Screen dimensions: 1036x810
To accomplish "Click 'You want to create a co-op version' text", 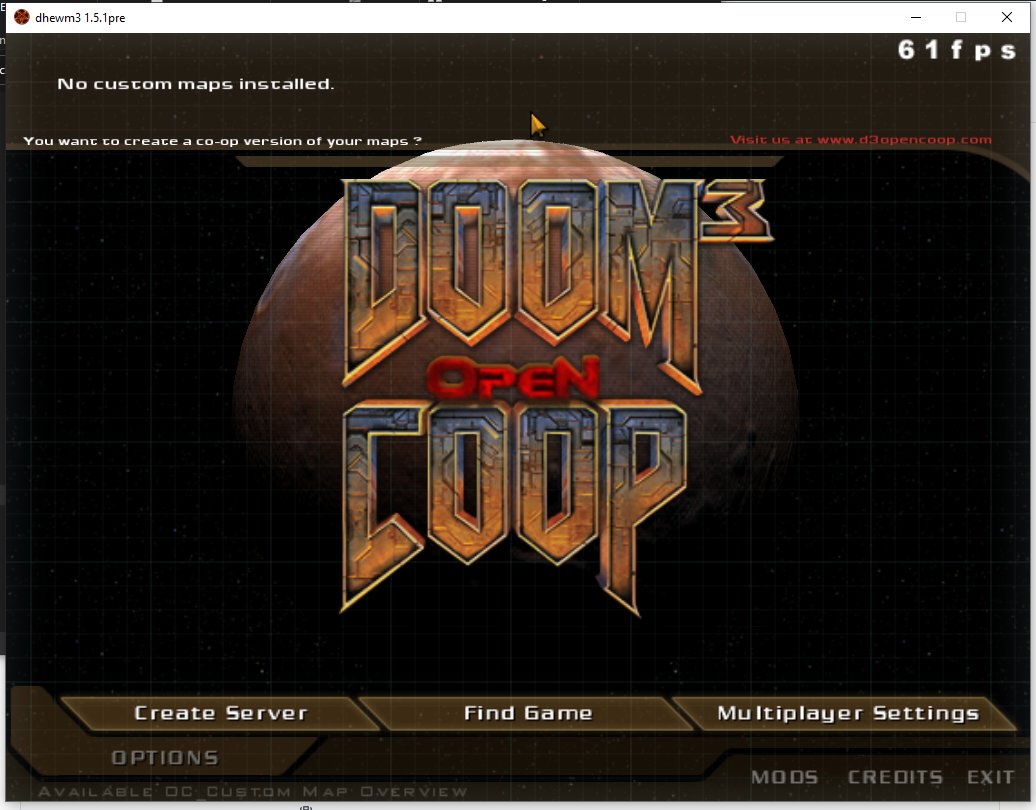I will pyautogui.click(x=222, y=141).
